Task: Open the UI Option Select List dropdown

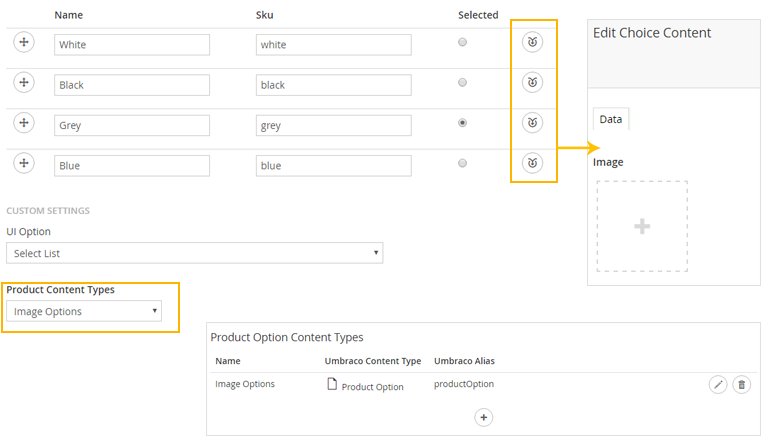Action: (194, 253)
